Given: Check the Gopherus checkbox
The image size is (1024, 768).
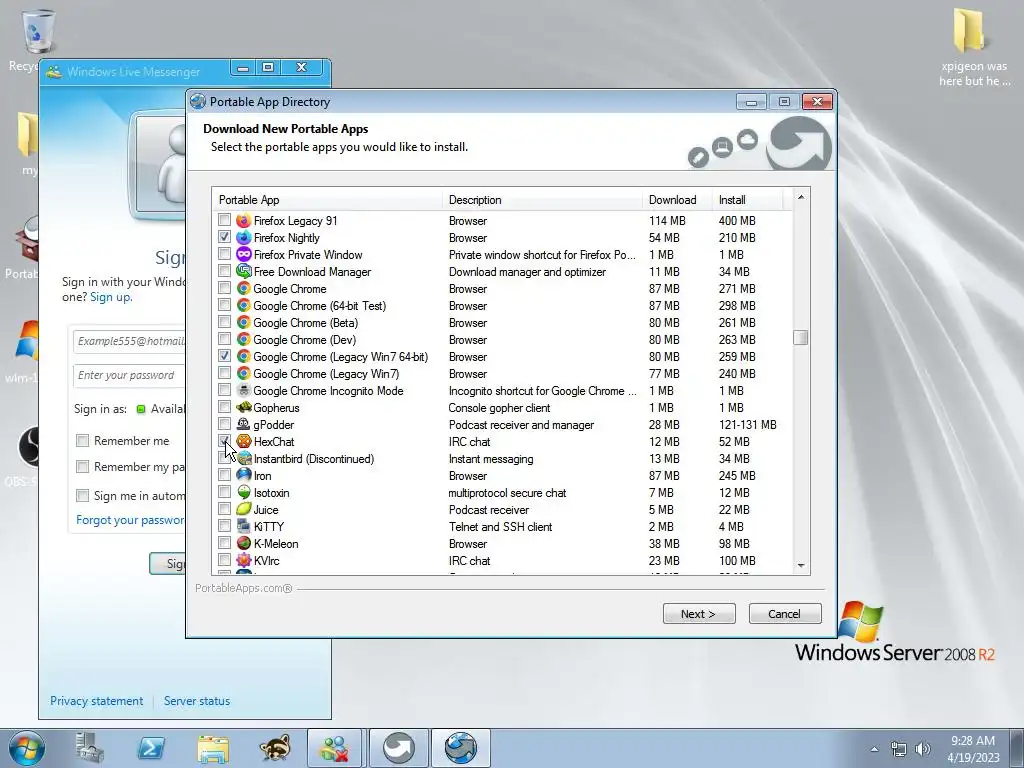Looking at the screenshot, I should (225, 407).
